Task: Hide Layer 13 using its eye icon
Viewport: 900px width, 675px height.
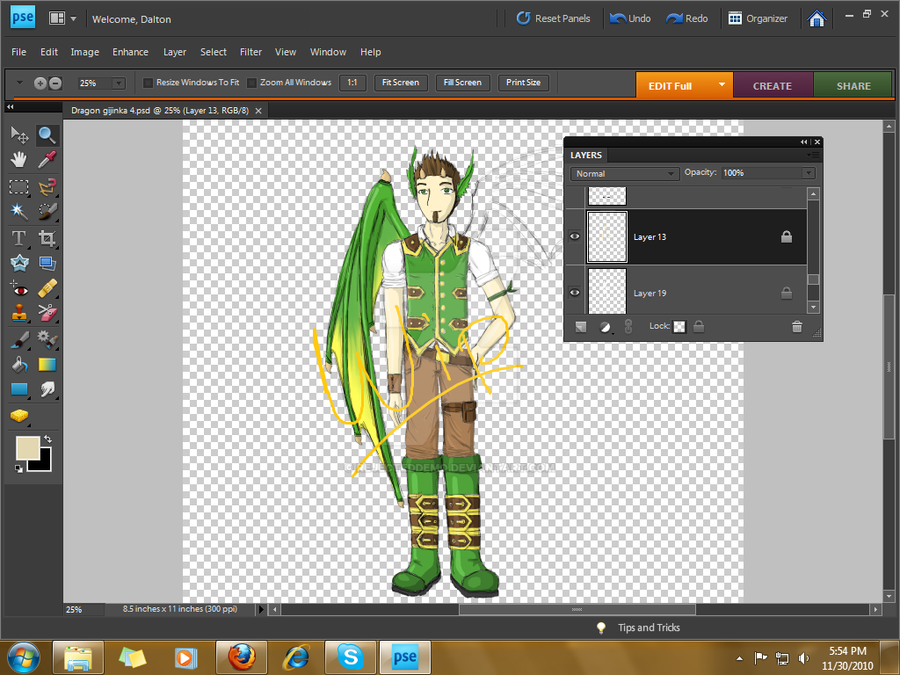Action: click(x=574, y=236)
